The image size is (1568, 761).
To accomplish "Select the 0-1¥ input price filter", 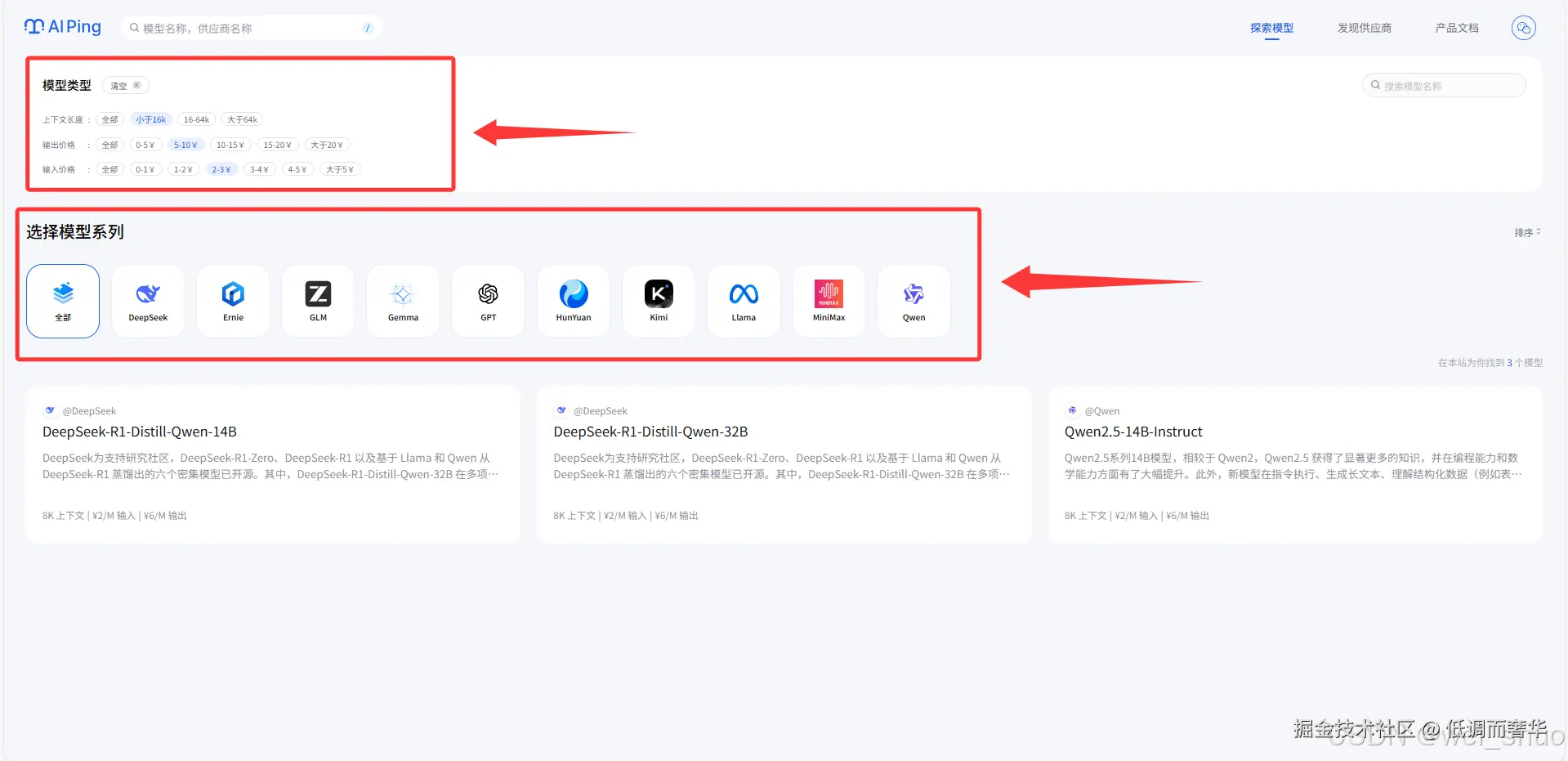I will (145, 169).
